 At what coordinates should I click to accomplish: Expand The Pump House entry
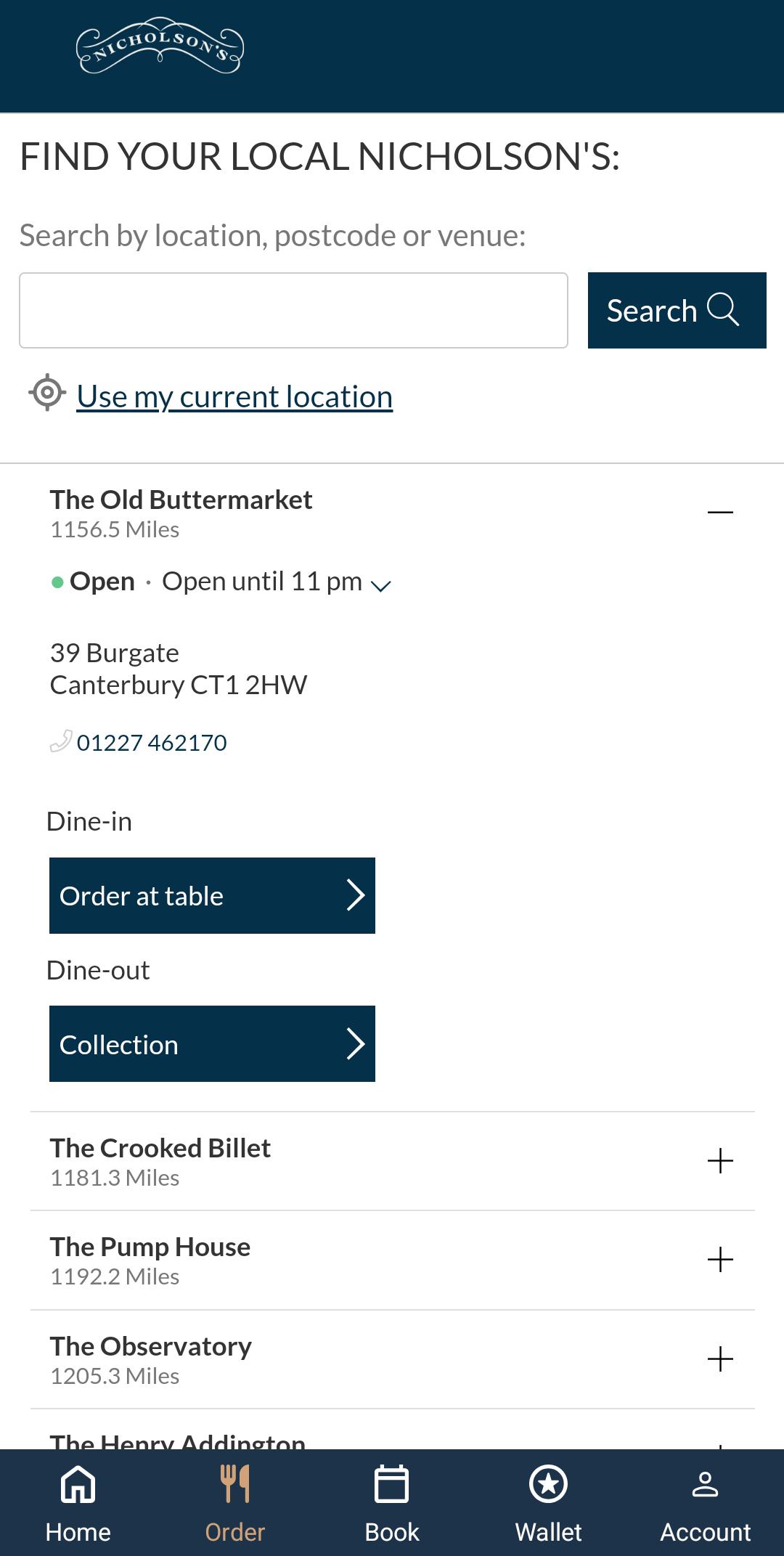click(720, 1260)
